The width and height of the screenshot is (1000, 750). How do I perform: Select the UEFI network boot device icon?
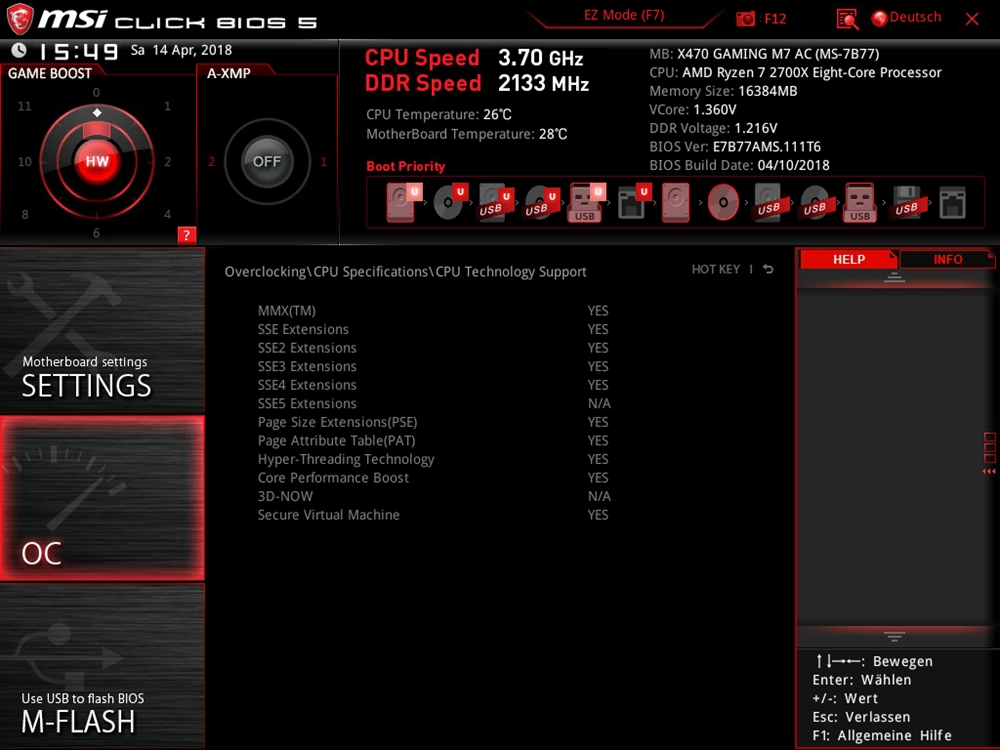click(633, 202)
